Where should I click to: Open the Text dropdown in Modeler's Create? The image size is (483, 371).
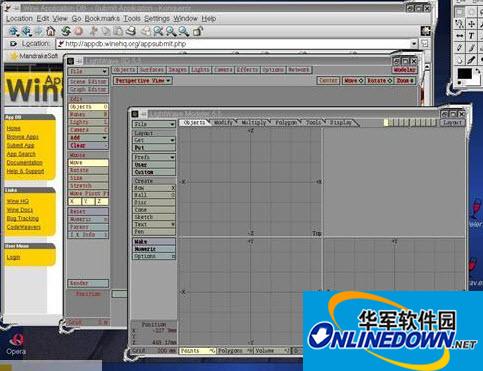click(x=154, y=224)
